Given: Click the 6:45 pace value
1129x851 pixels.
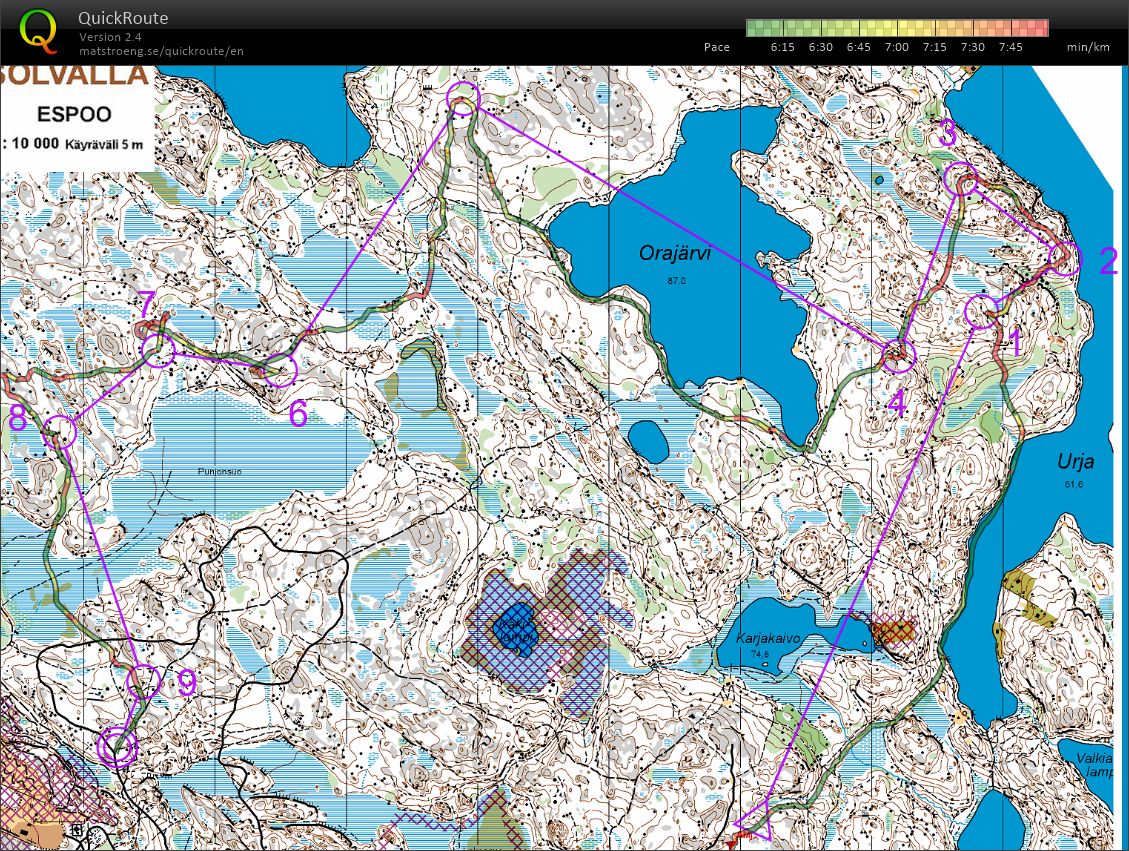Looking at the screenshot, I should pyautogui.click(x=858, y=47).
